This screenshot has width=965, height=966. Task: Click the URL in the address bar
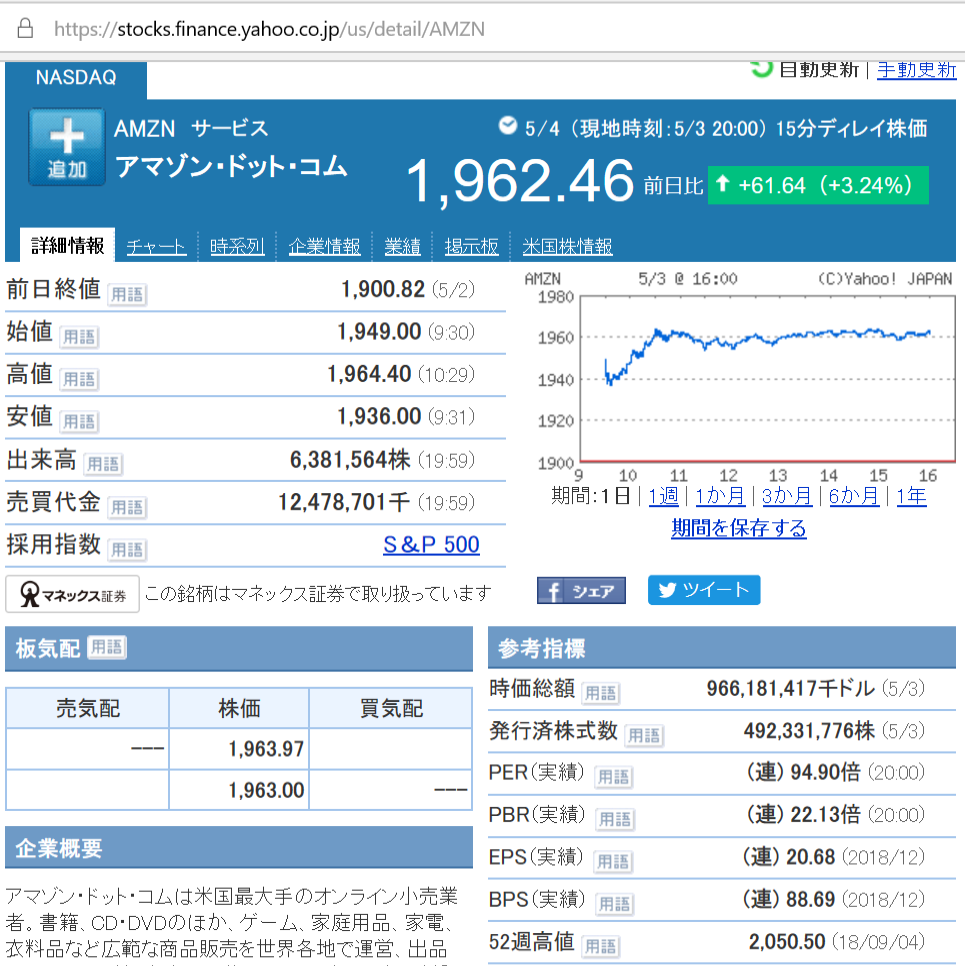269,29
